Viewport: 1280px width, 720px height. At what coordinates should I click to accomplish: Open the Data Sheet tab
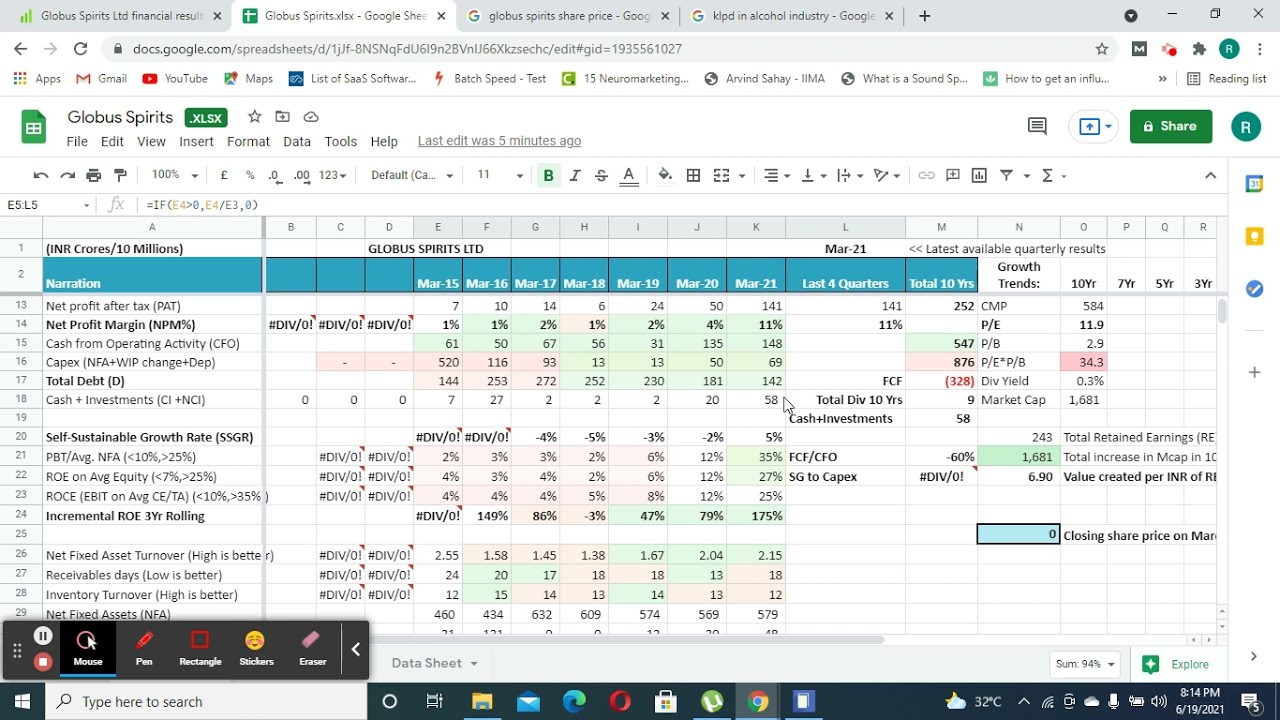click(x=434, y=663)
